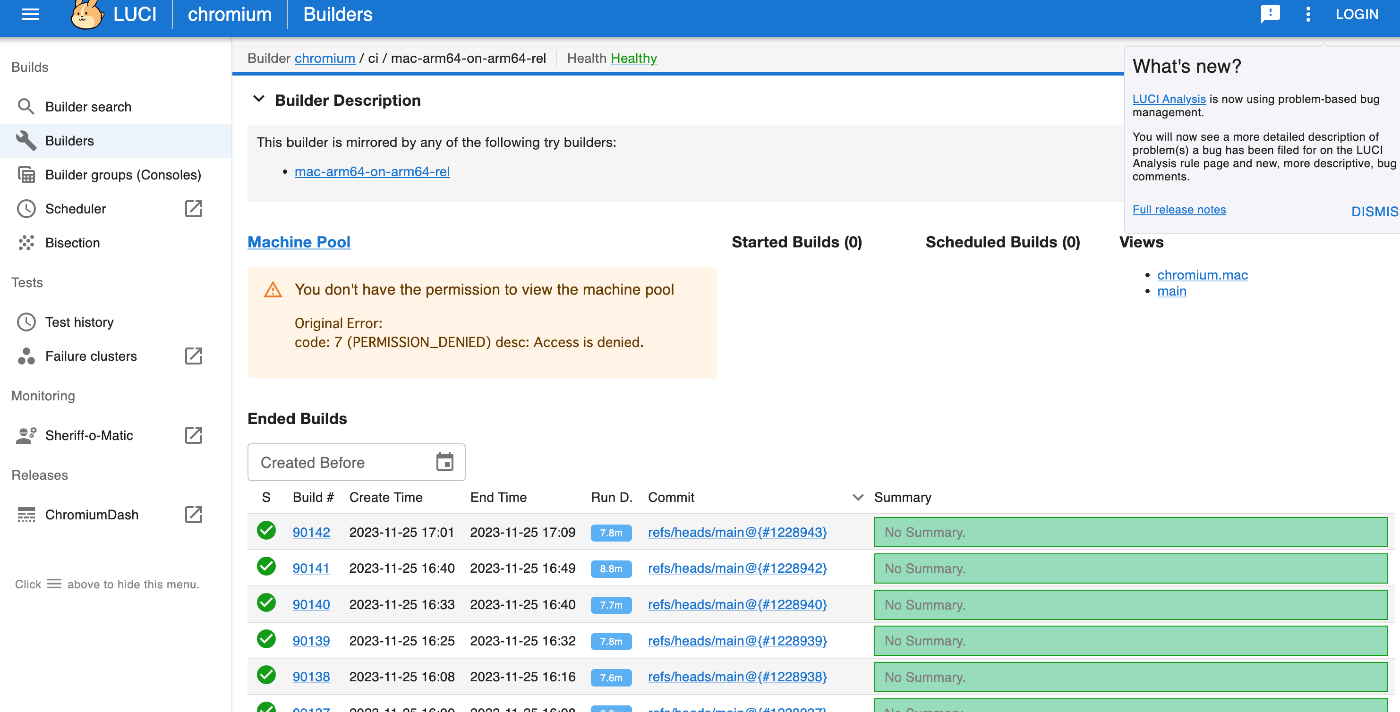This screenshot has width=1400, height=712.
Task: Expand the Commit column dropdown arrow
Action: click(857, 497)
